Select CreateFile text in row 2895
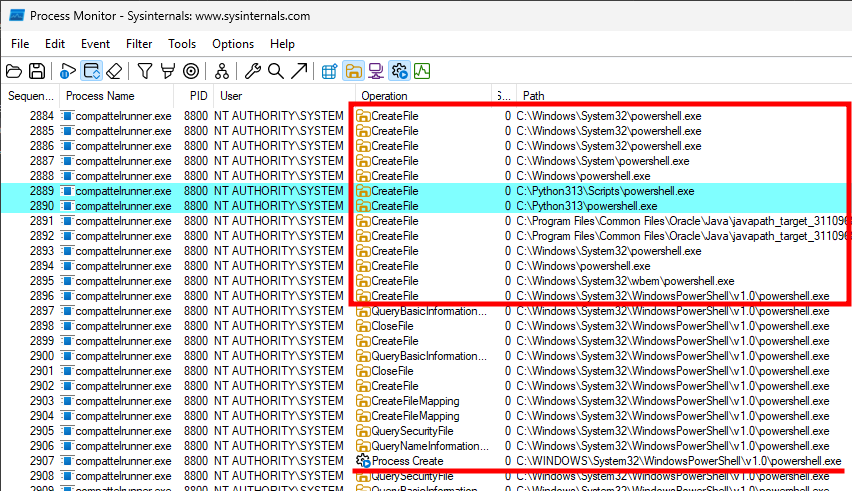Viewport: 852px width, 491px height. (394, 281)
